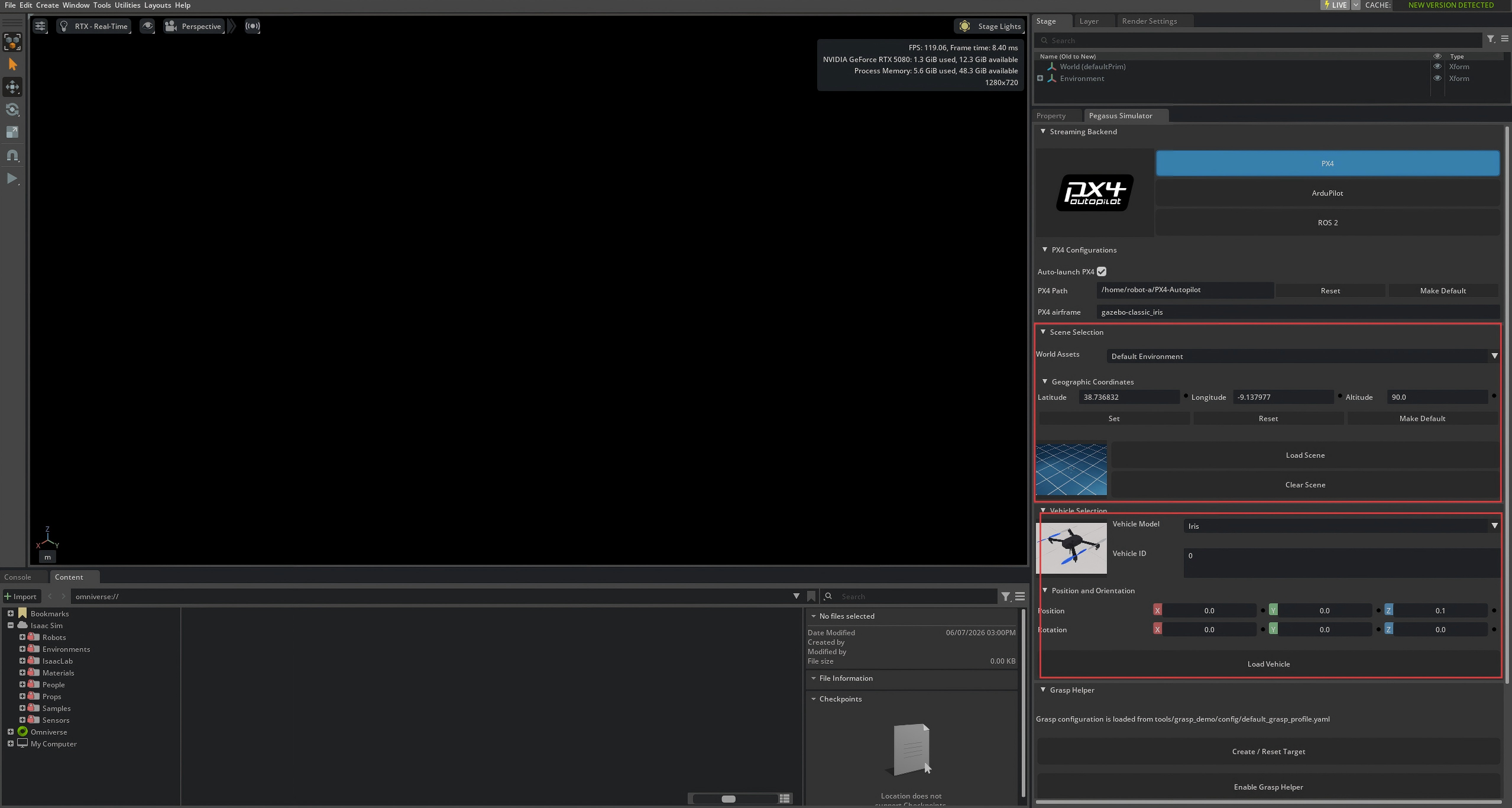Viewport: 1512px width, 808px height.
Task: Uncheck the Auto-launch PX4 checkbox
Action: 1102,272
